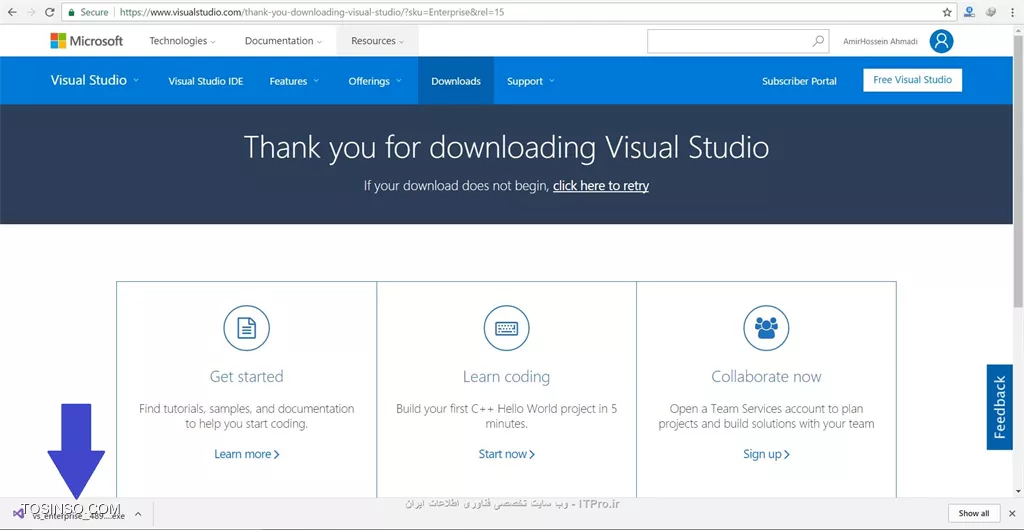This screenshot has width=1024, height=530.
Task: Open download item options caret
Action: point(138,514)
